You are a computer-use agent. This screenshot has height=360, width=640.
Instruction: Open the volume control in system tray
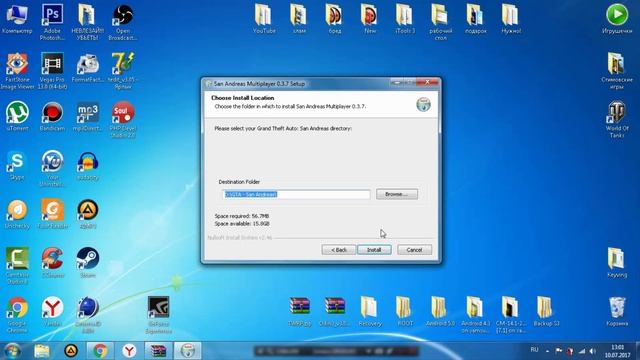point(593,351)
